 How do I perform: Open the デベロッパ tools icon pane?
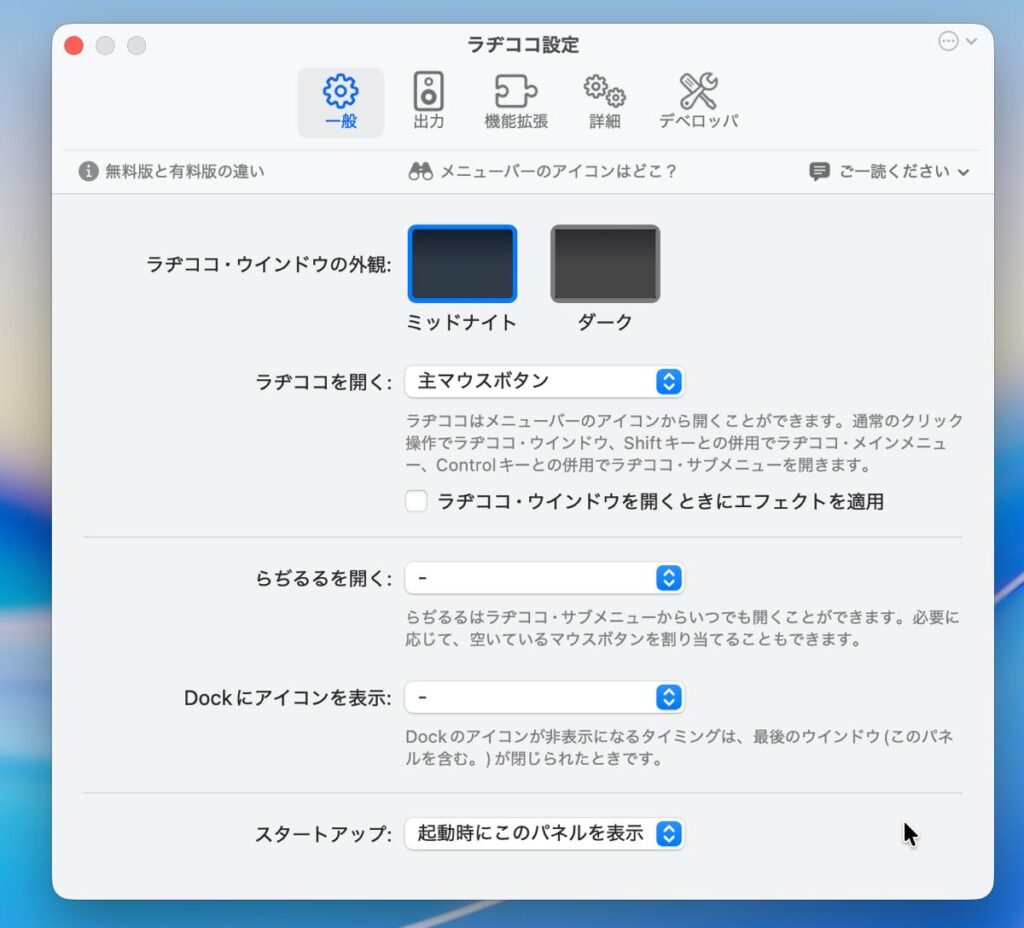pos(698,92)
